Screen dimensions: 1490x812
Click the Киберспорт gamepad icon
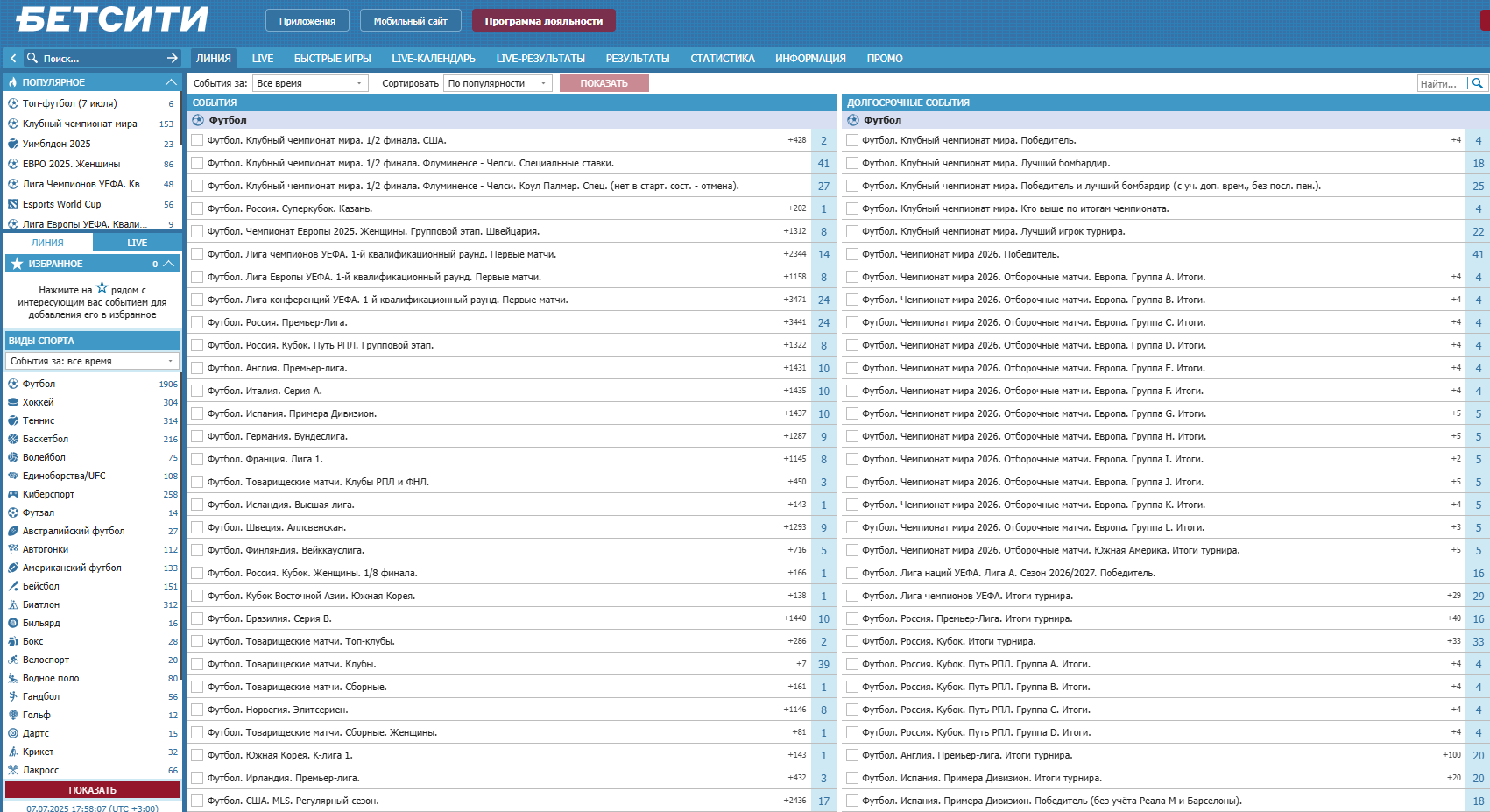pyautogui.click(x=13, y=494)
